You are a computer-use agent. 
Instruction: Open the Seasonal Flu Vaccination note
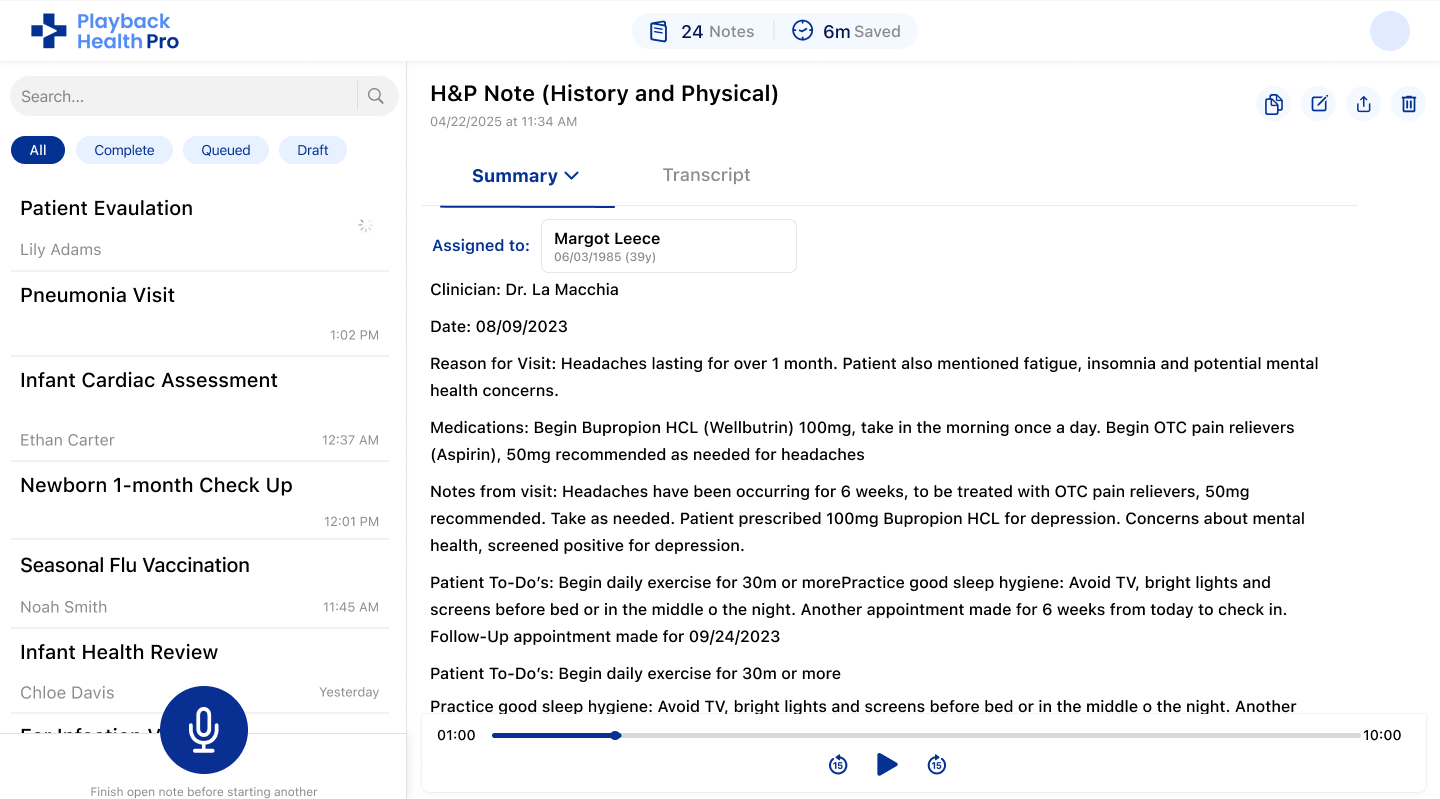[199, 583]
